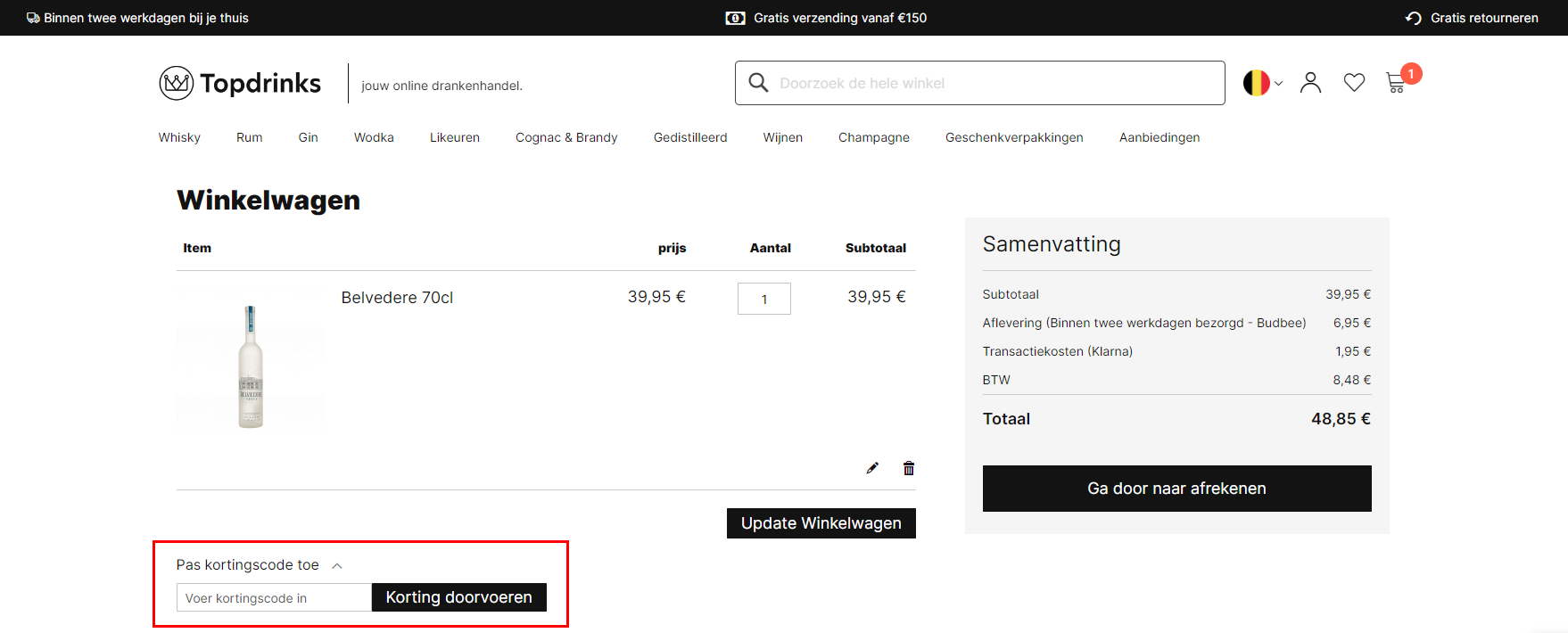Click jouw online drankenhandel tagline
Image resolution: width=1568 pixels, height=633 pixels.
point(442,86)
